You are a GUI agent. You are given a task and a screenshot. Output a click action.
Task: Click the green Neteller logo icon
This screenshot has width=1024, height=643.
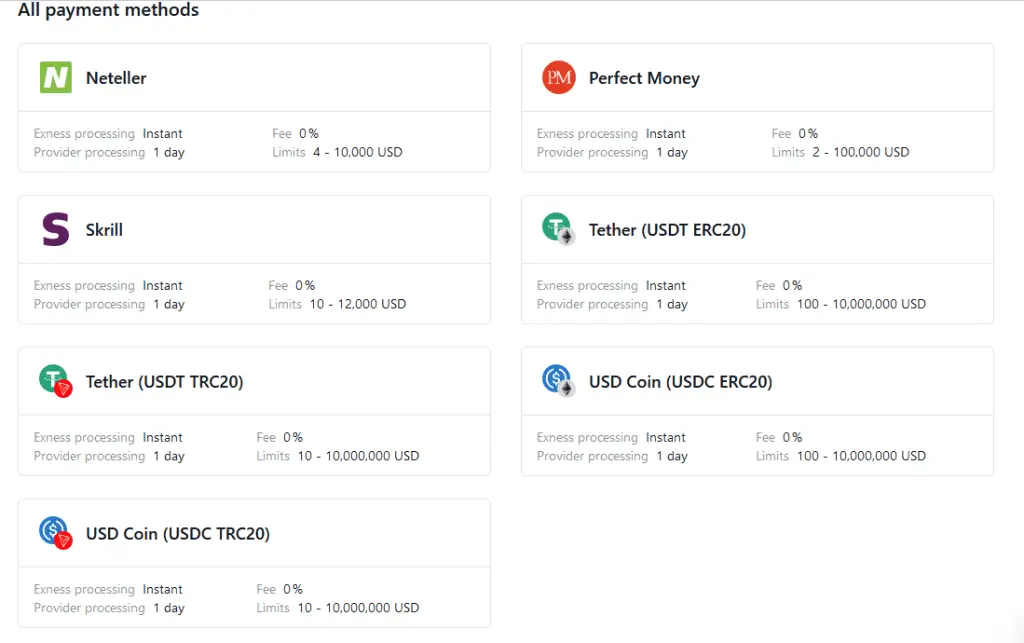[56, 78]
